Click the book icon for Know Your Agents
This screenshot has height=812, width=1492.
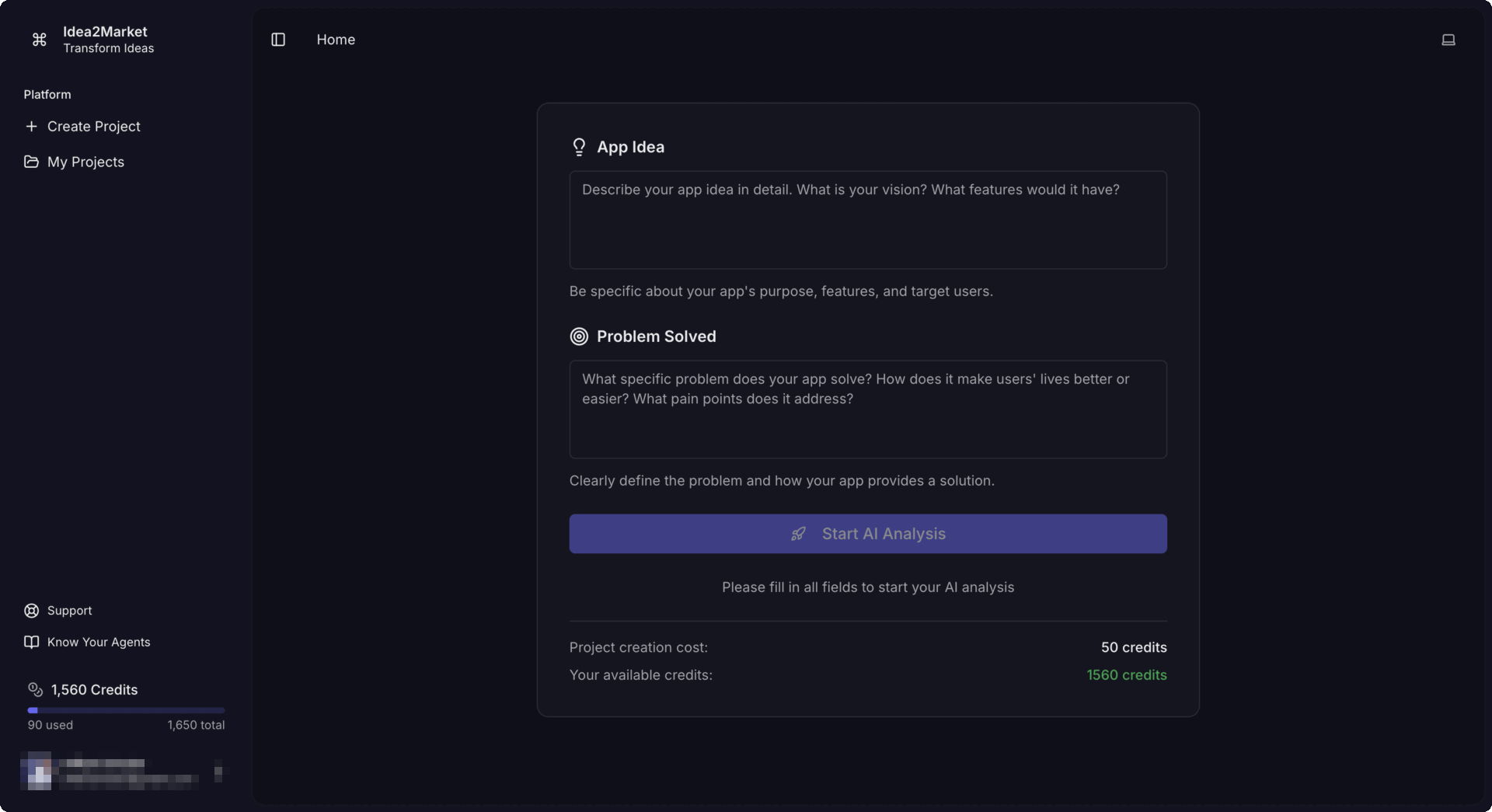(31, 642)
